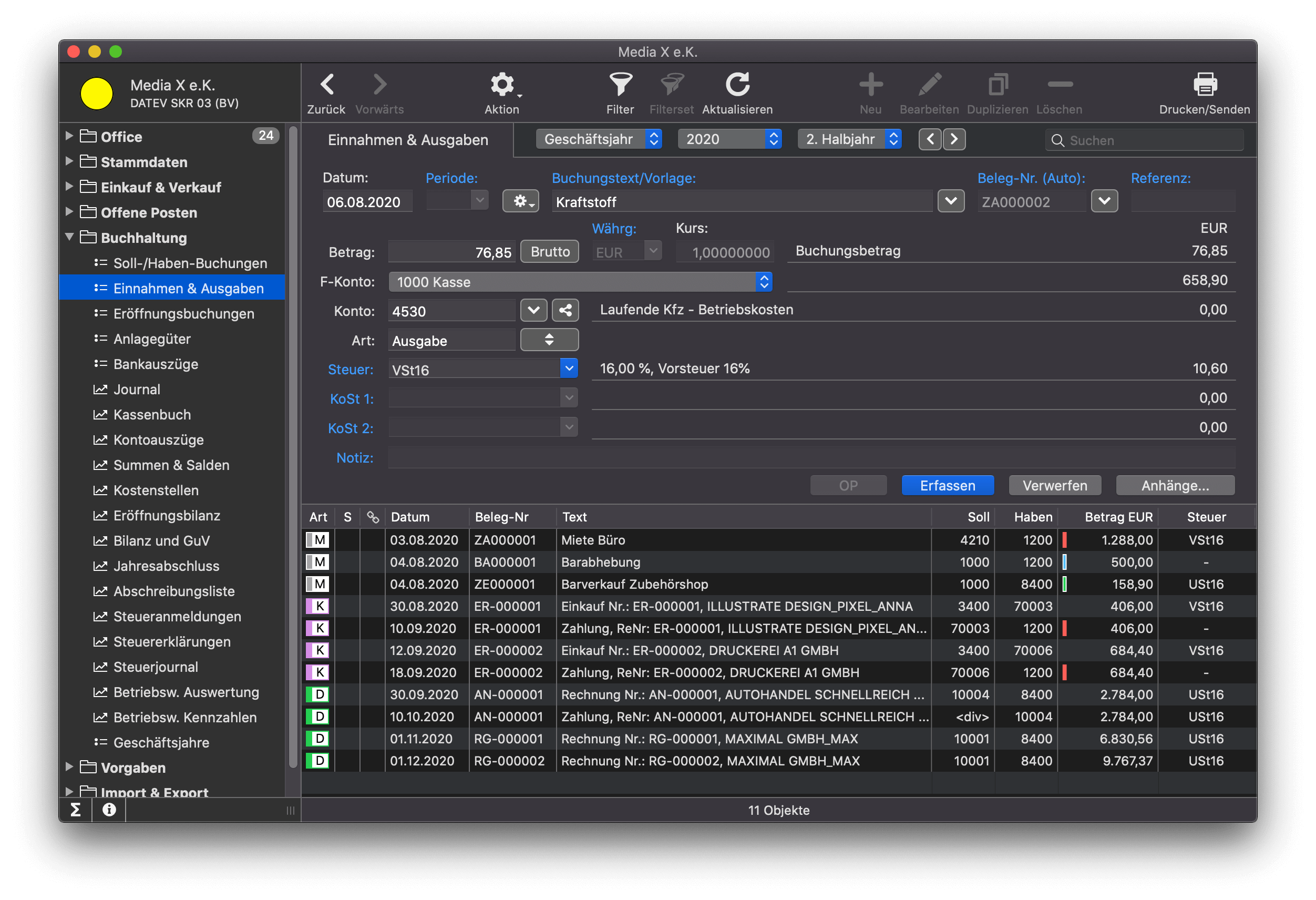The height and width of the screenshot is (900, 1316).
Task: Refresh the list with Aktualisieren
Action: coord(737,85)
